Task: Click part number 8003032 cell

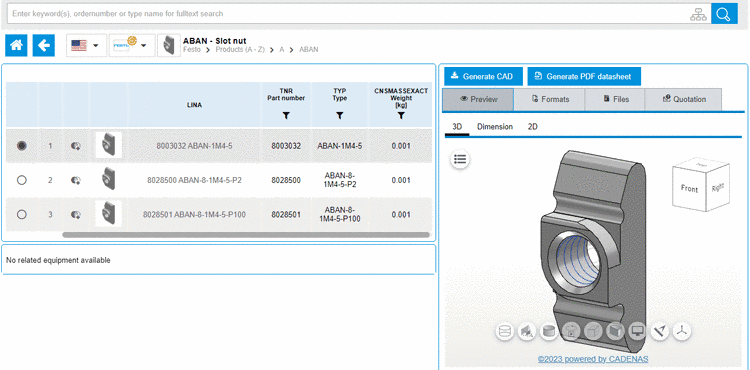Action: tap(286, 146)
